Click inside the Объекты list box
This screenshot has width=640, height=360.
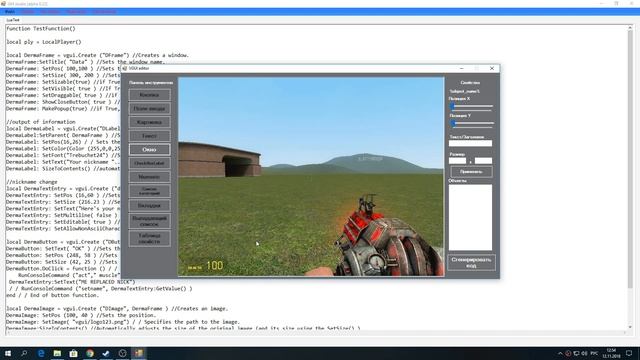point(470,217)
